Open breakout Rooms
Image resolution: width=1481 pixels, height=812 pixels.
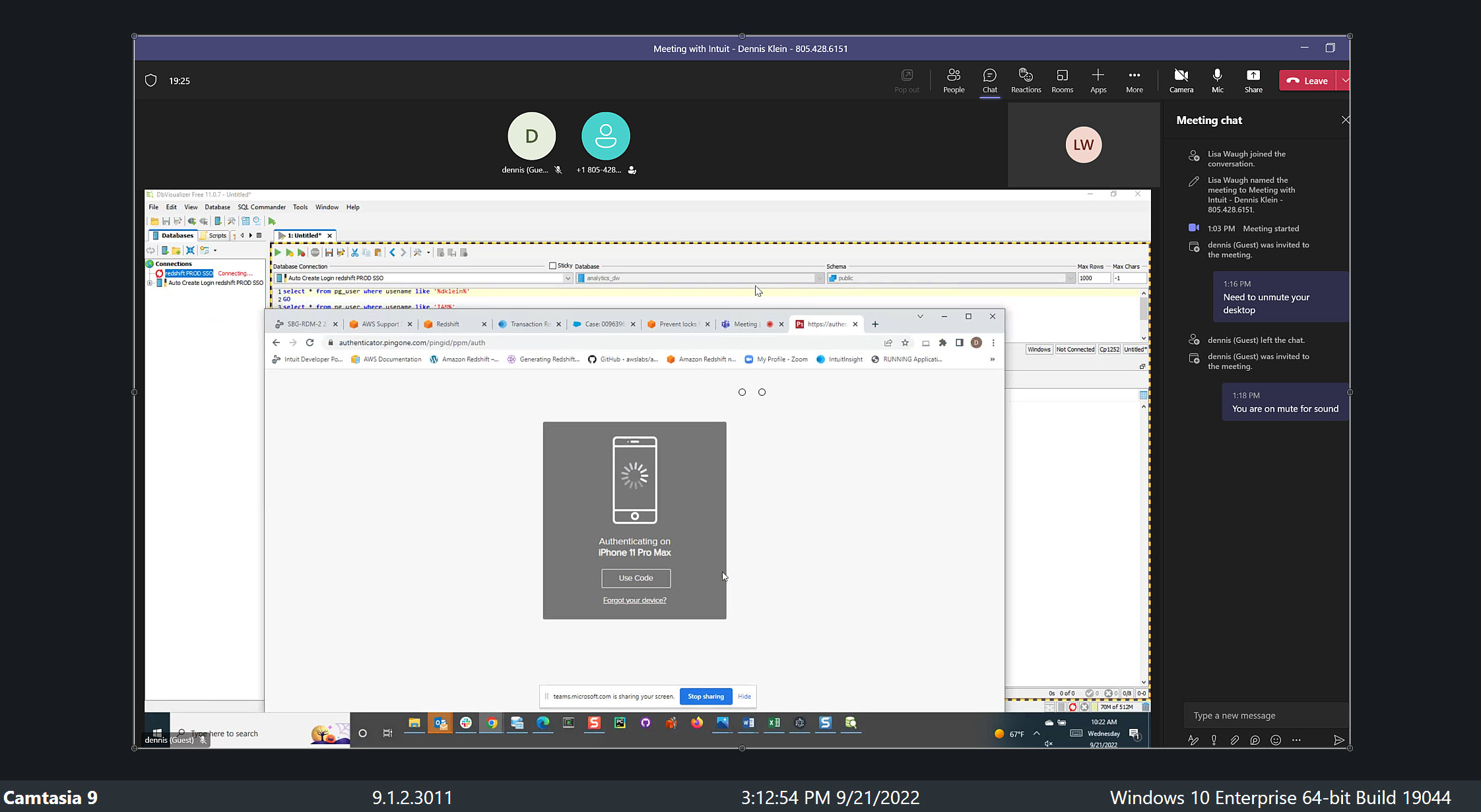(x=1062, y=80)
